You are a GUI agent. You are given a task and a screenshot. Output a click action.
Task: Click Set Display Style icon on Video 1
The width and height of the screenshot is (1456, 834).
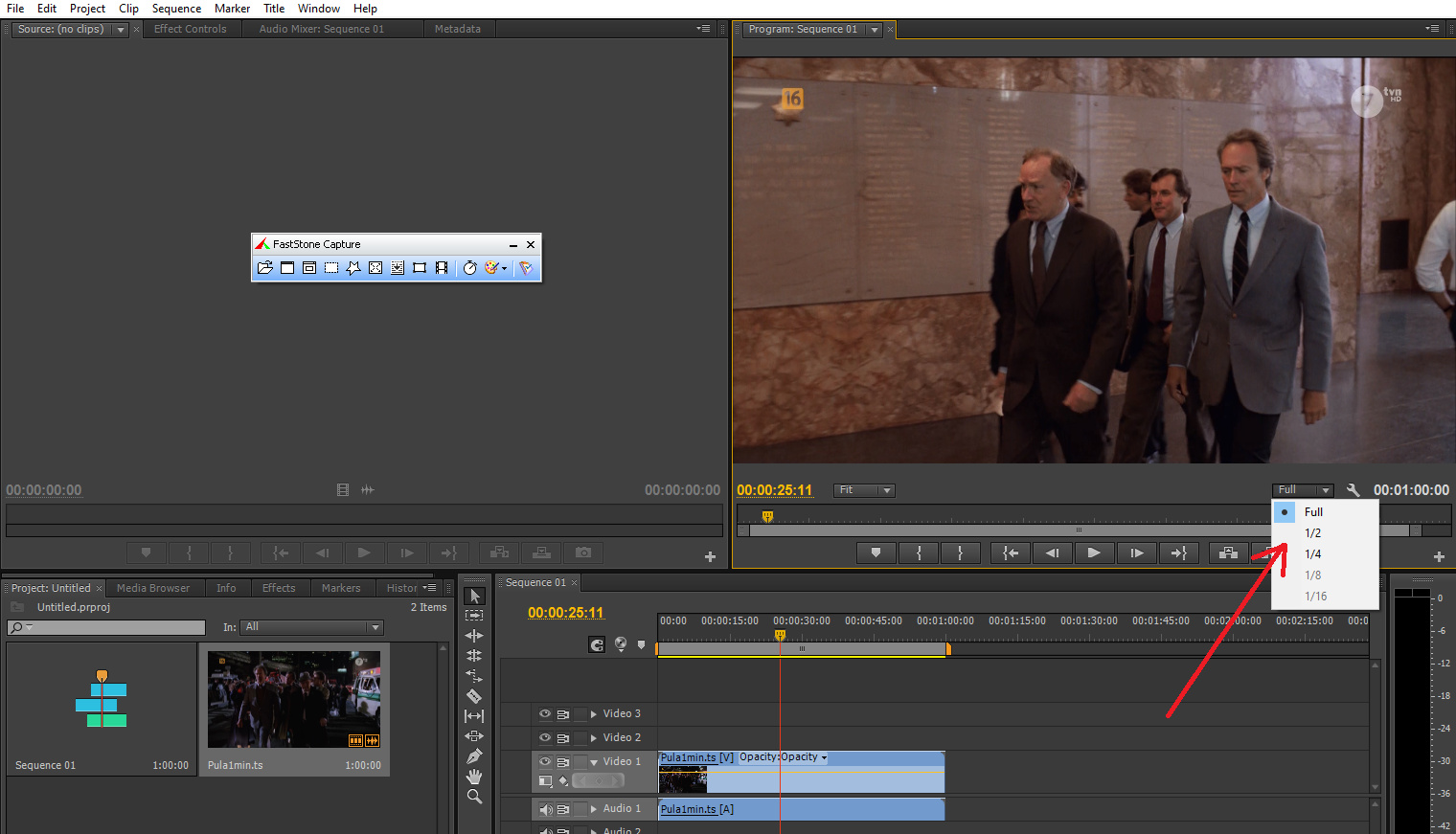[545, 780]
